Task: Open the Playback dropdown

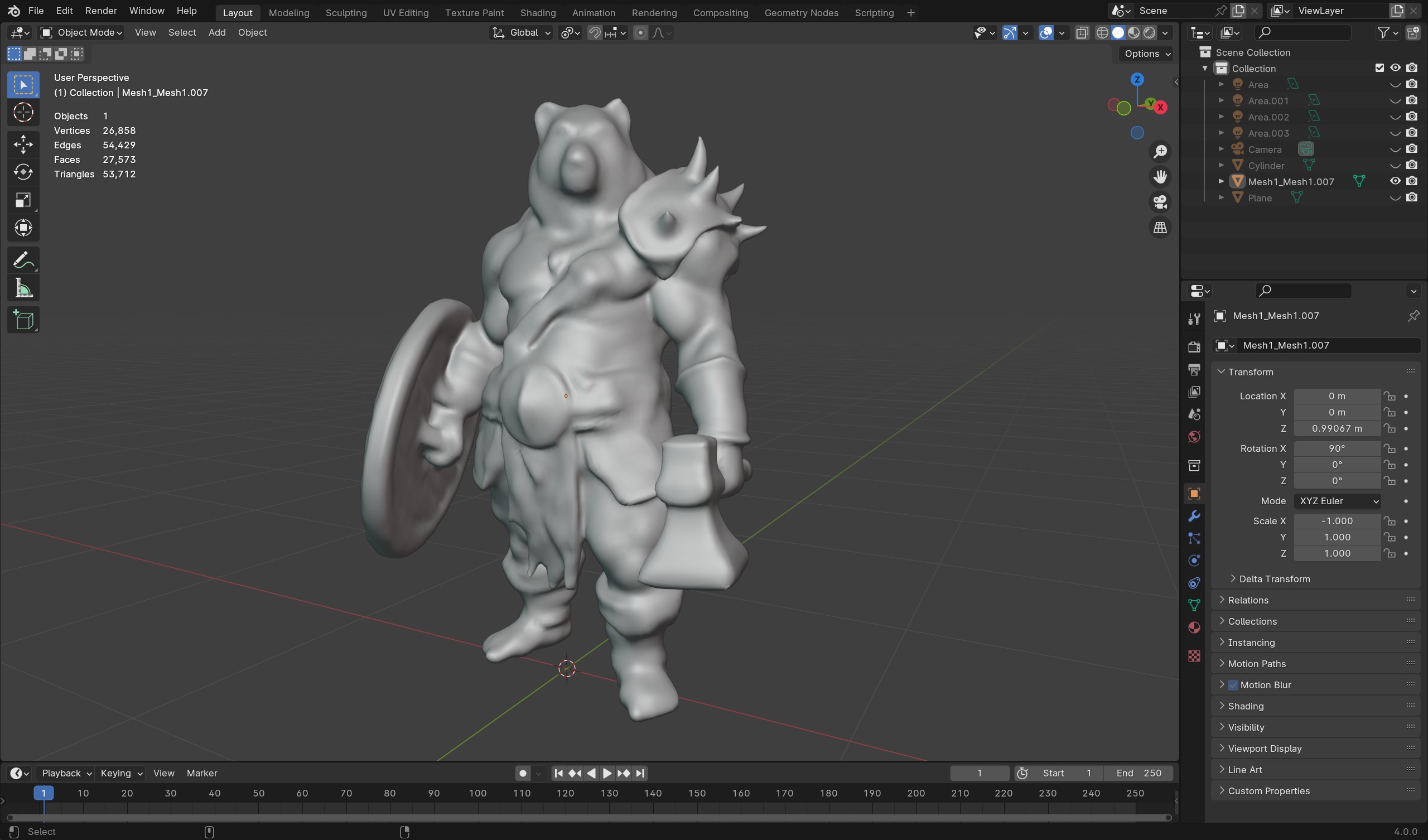Action: 66,773
